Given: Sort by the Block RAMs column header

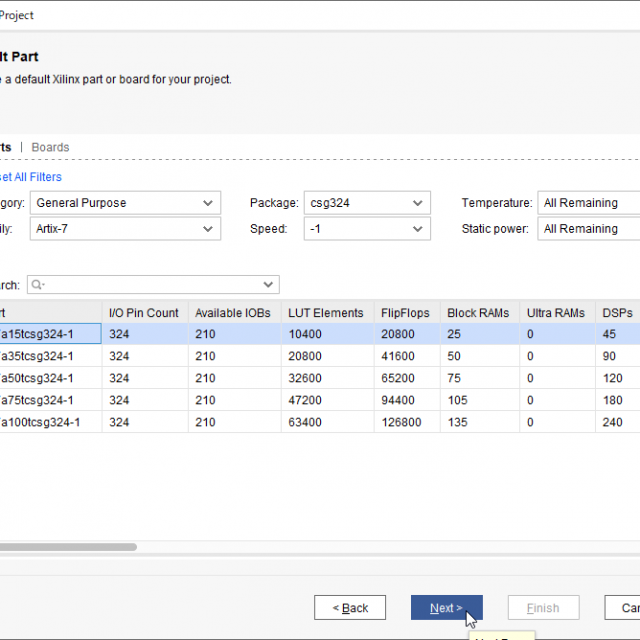Looking at the screenshot, I should tap(479, 313).
